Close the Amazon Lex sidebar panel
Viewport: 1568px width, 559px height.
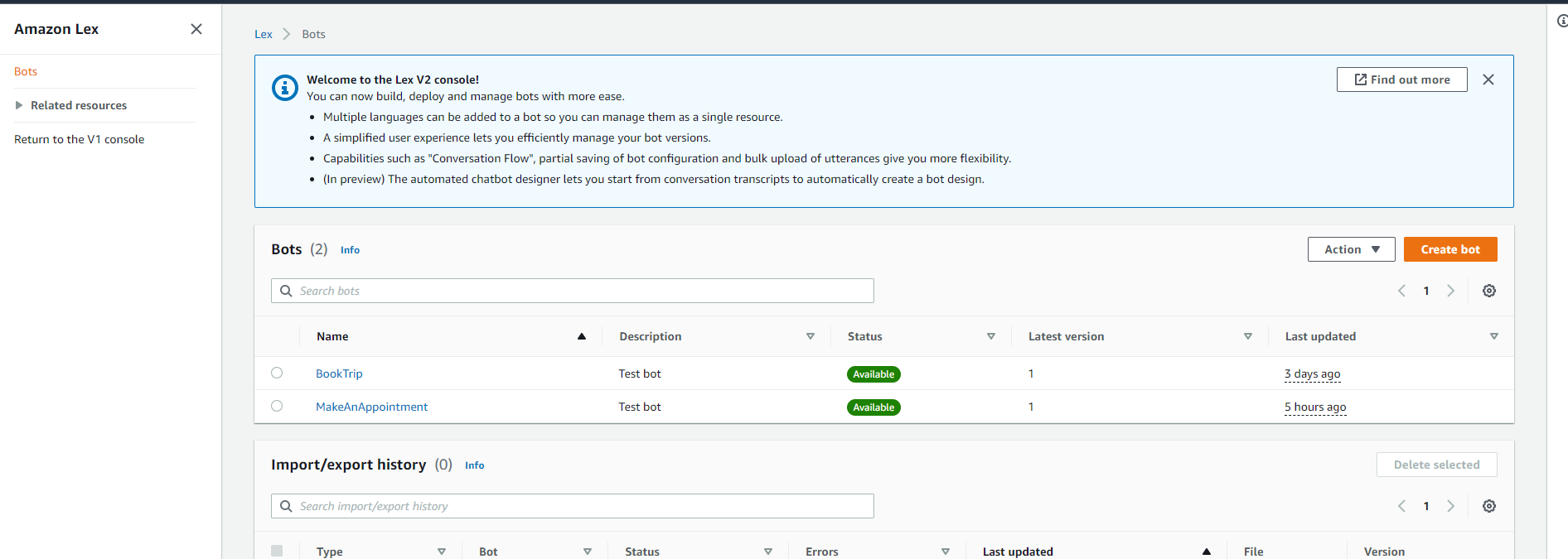196,29
